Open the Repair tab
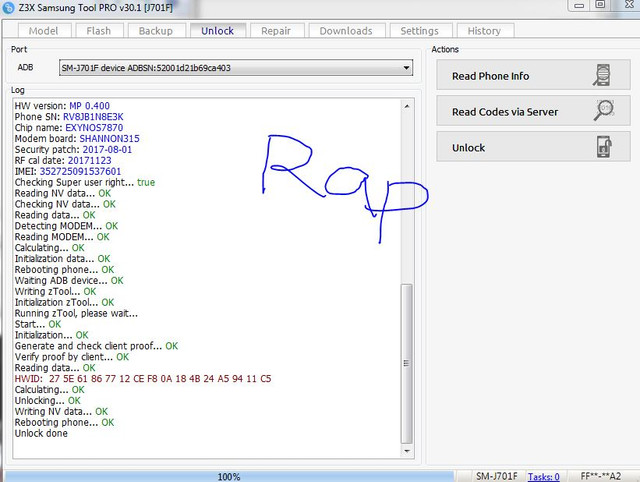The height and width of the screenshot is (482, 640). [x=276, y=31]
